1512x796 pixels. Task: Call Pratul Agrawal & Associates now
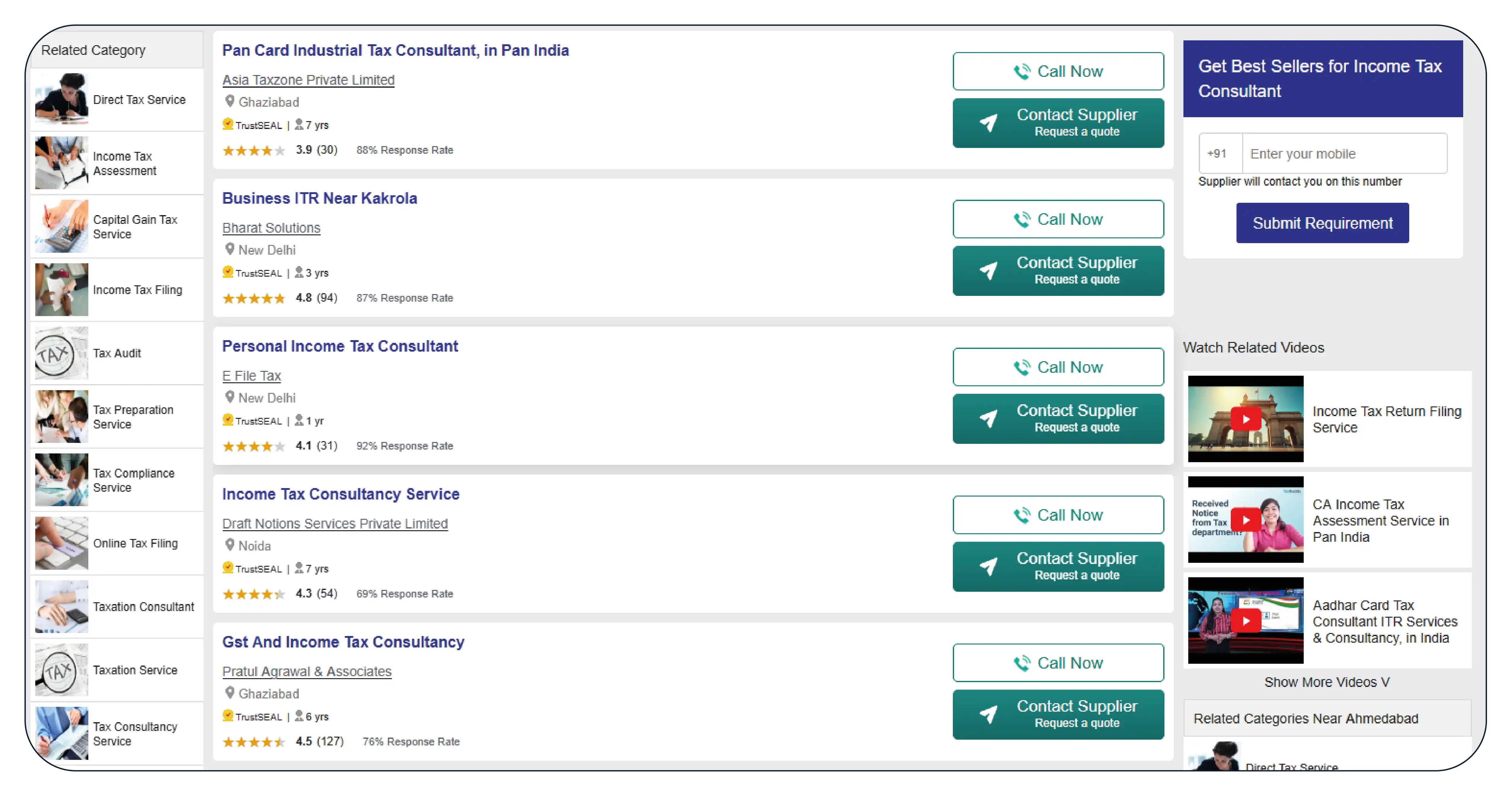coord(1058,662)
